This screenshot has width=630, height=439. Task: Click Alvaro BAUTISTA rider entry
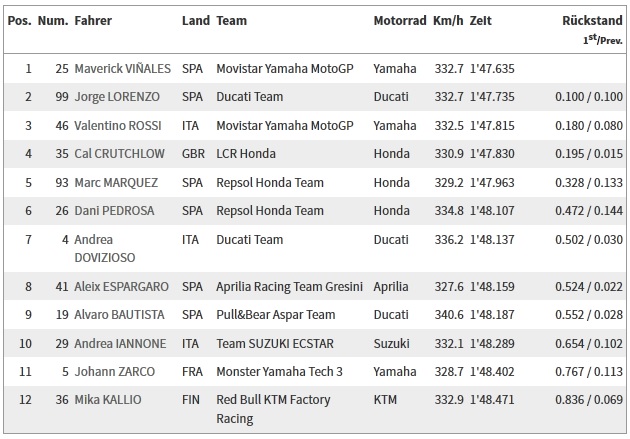119,314
